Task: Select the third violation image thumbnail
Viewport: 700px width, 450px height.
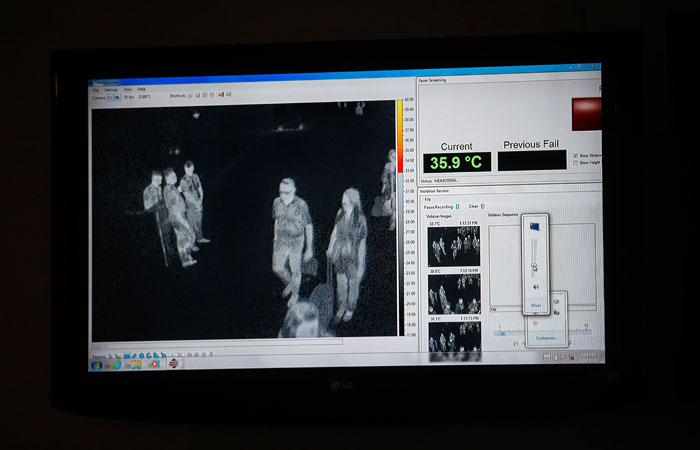Action: [453, 337]
